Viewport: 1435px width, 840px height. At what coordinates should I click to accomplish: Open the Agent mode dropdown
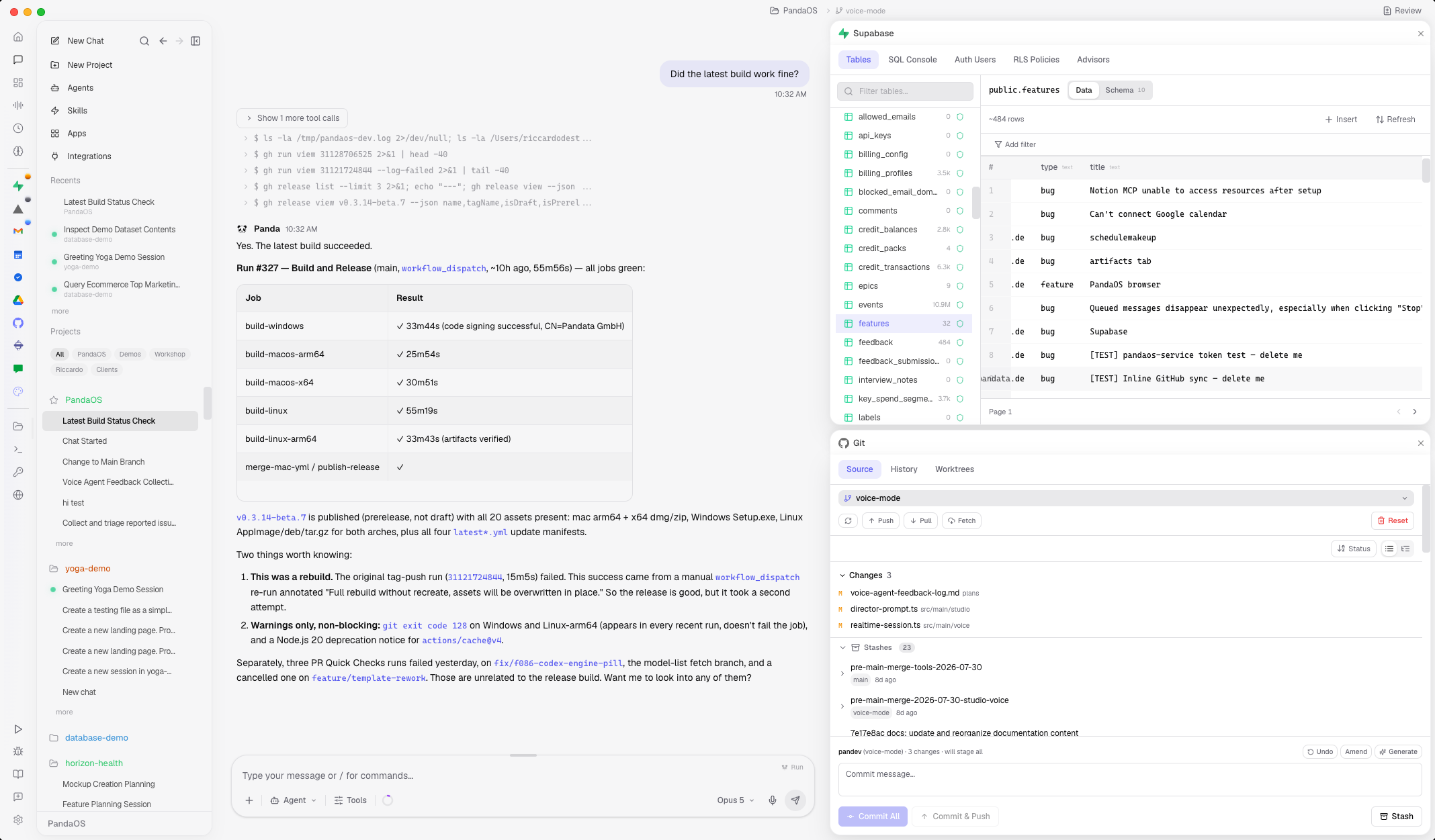point(293,800)
